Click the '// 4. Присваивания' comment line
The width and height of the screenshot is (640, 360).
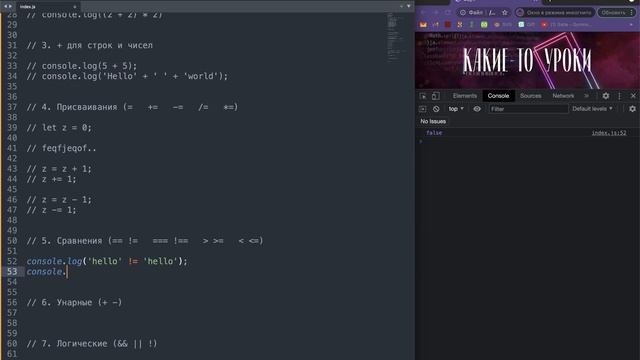click(x=132, y=107)
